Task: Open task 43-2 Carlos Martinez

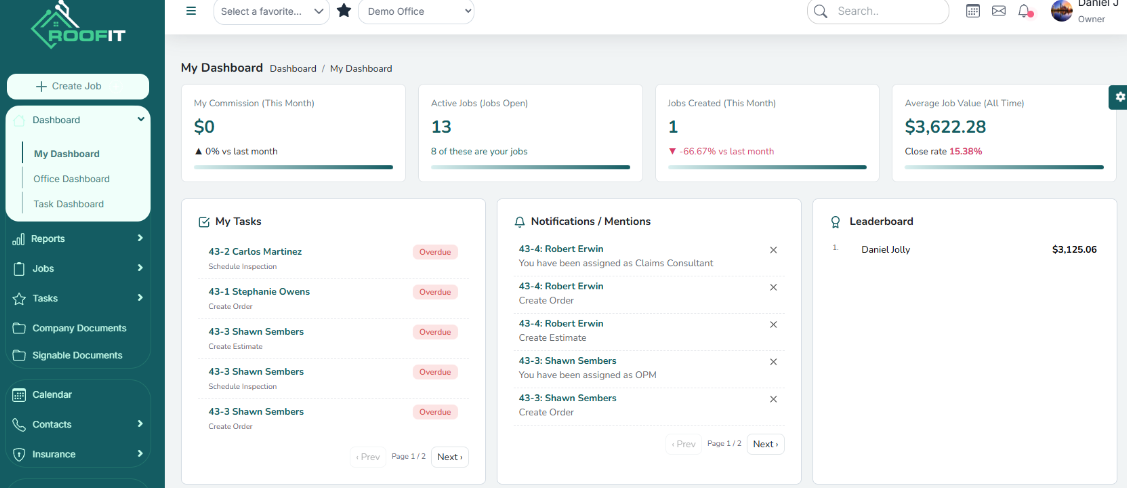Action: (x=255, y=252)
